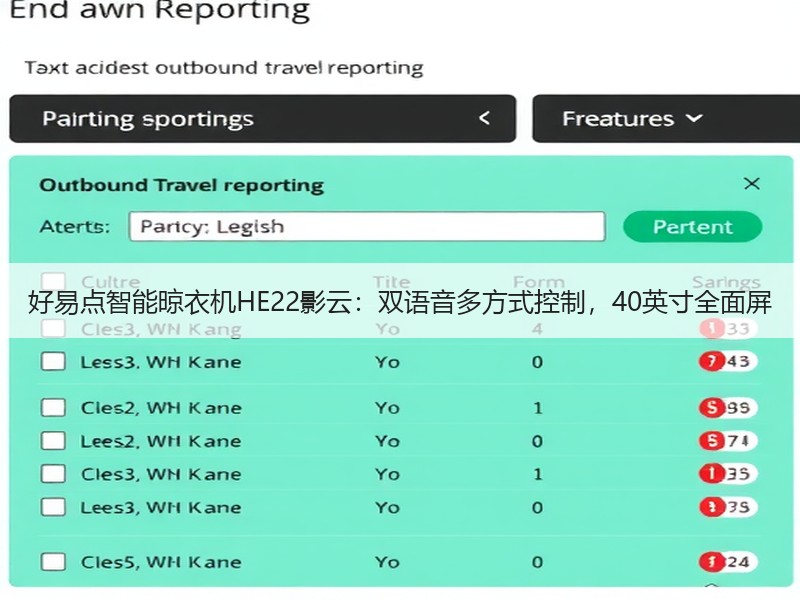Click Yo cell in Cles5 row
This screenshot has width=800, height=600.
(387, 562)
